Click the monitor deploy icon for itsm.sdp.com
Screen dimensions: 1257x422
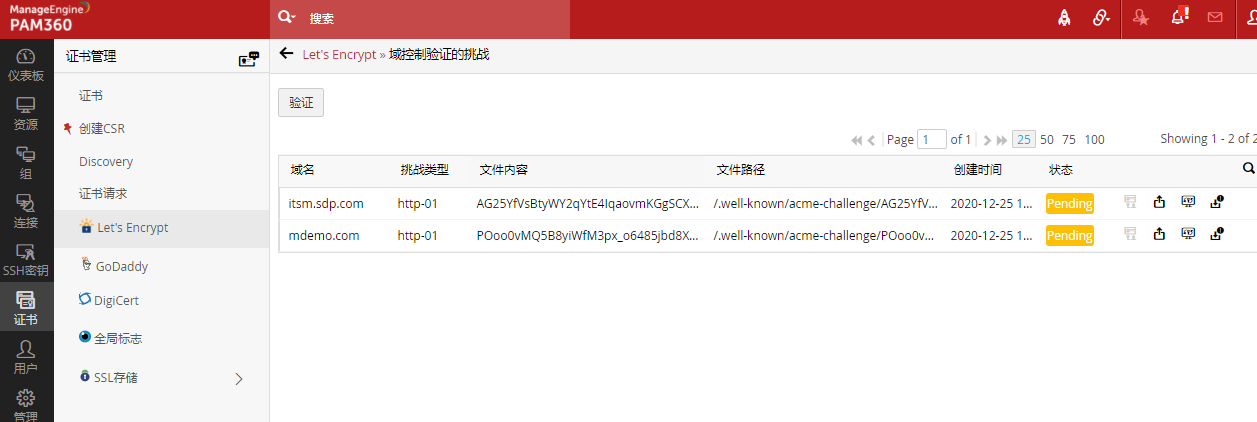[1188, 203]
